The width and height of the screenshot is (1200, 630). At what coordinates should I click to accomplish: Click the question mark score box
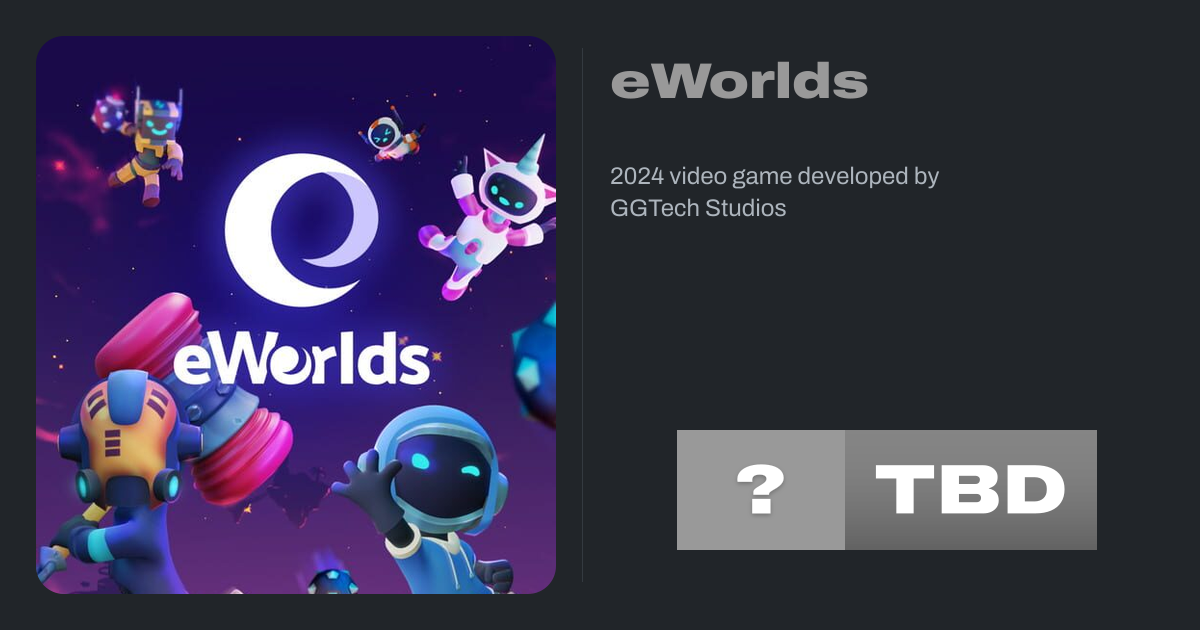761,490
